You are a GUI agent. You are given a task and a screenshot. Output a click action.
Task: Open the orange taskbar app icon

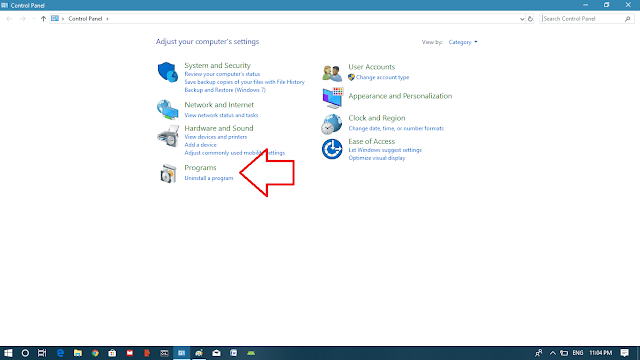point(147,353)
